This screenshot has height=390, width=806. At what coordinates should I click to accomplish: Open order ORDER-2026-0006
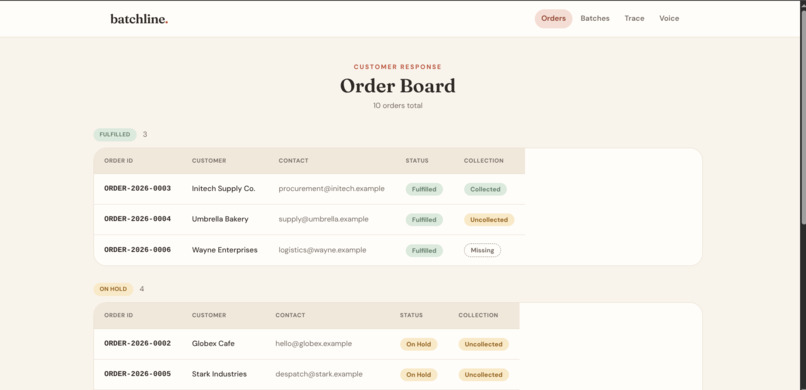(x=137, y=250)
